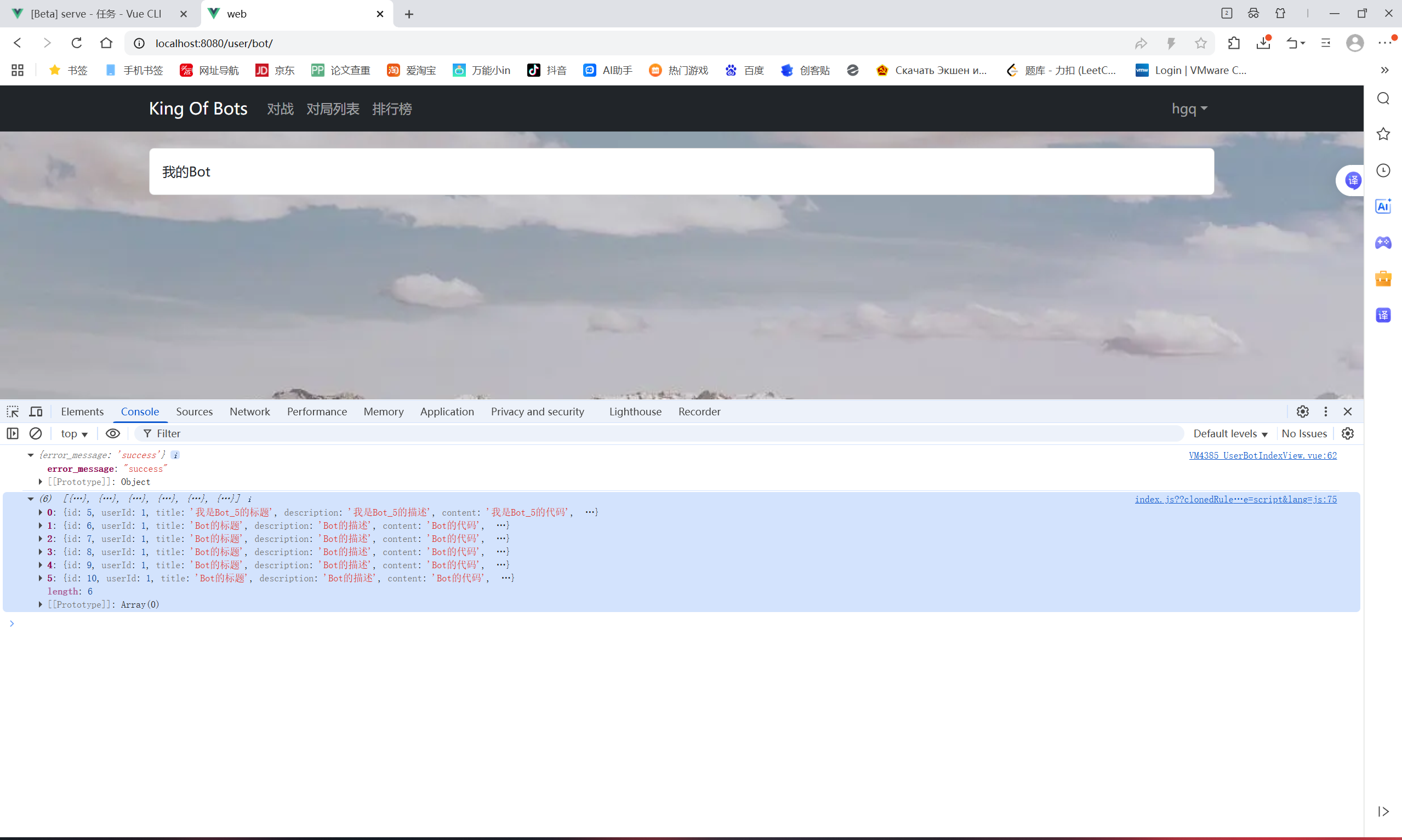Open the top JavaScript context dropdown
This screenshot has height=840, width=1402.
[x=74, y=433]
